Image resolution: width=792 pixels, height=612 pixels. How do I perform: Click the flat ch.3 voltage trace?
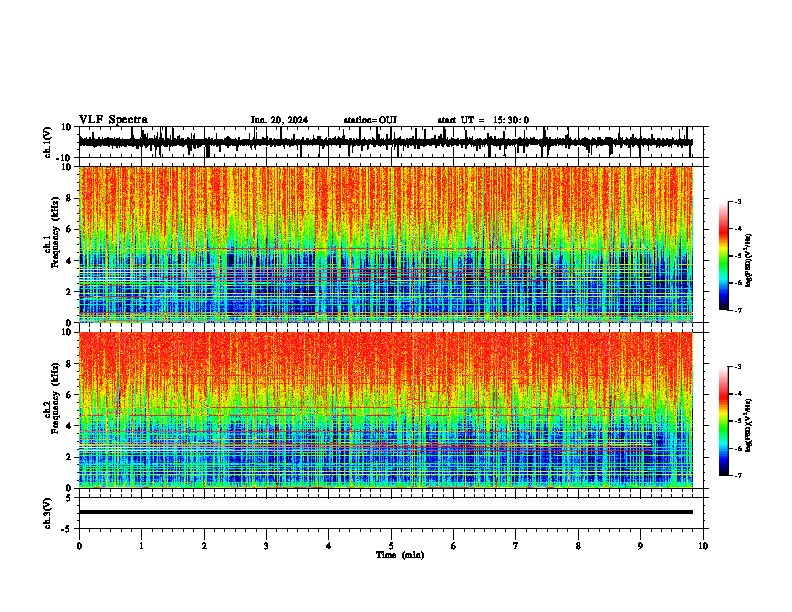point(385,512)
